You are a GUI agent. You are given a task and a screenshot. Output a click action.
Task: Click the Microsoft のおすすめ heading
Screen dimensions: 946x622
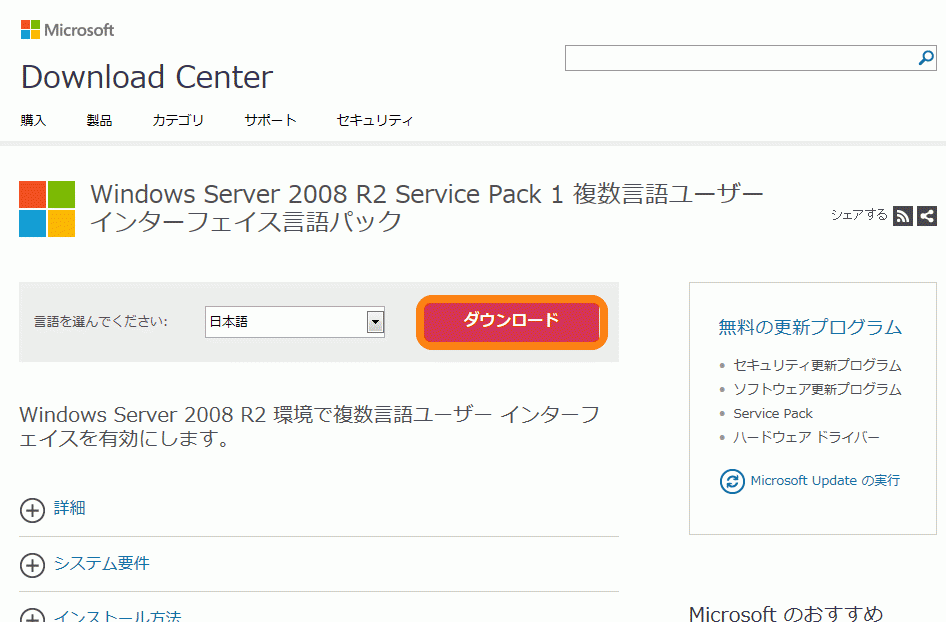(786, 614)
